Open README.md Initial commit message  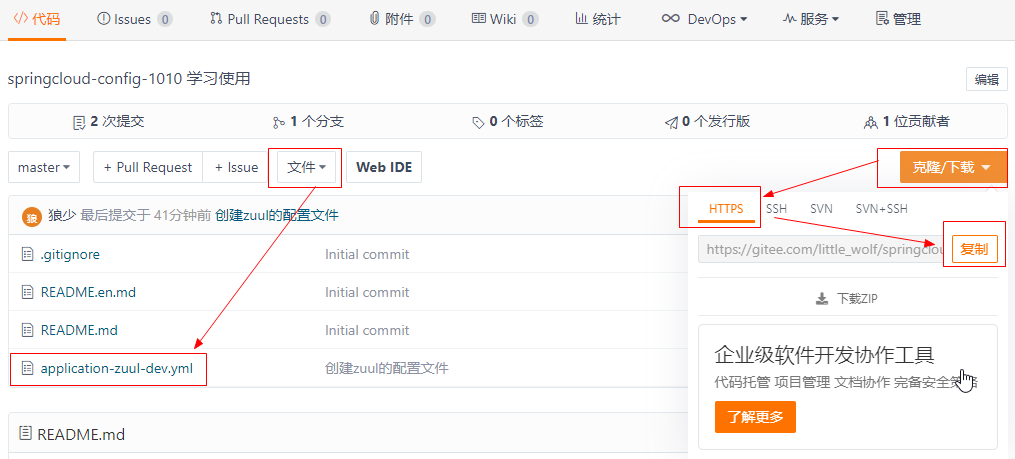tap(367, 330)
